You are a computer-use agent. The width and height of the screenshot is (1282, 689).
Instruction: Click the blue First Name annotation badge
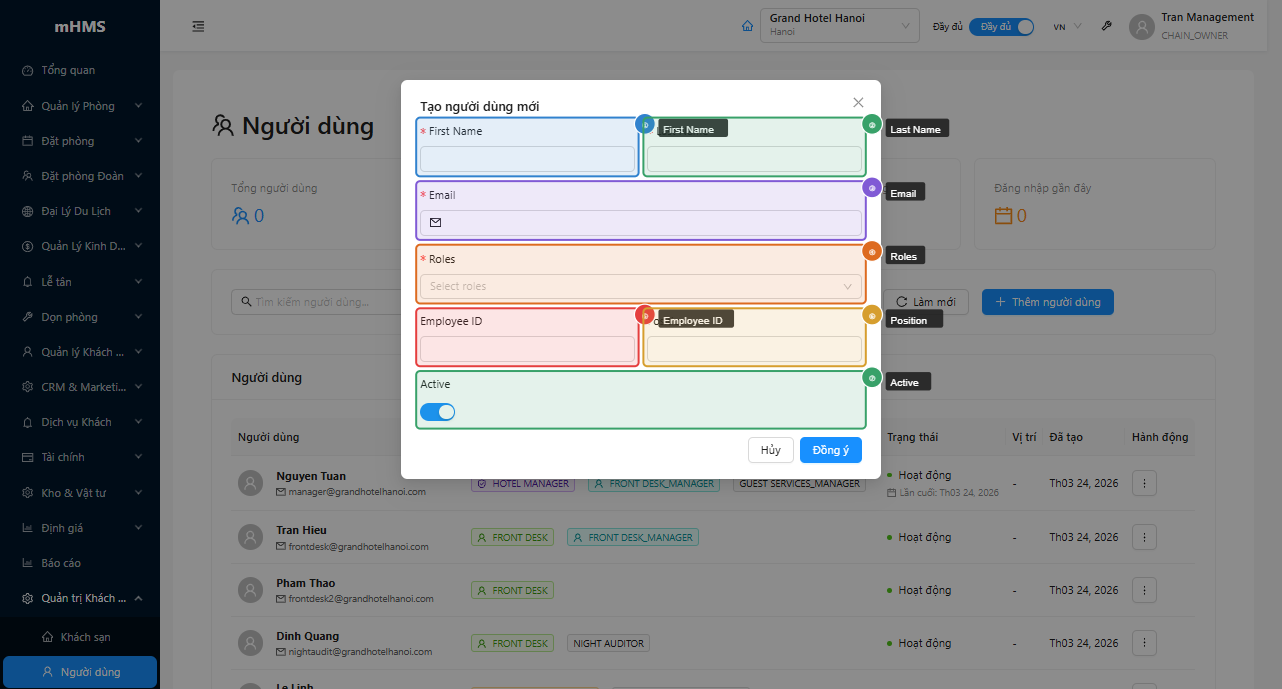coord(645,125)
